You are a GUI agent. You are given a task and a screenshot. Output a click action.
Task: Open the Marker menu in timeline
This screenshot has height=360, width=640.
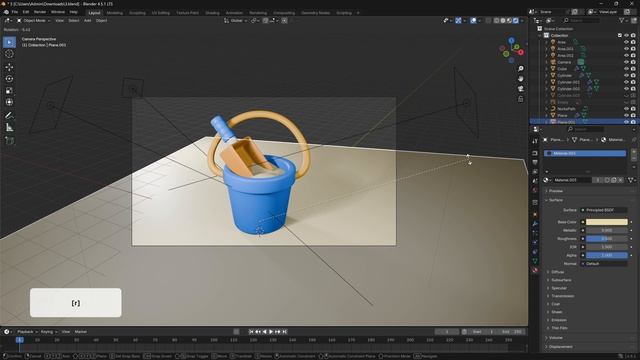(x=80, y=332)
